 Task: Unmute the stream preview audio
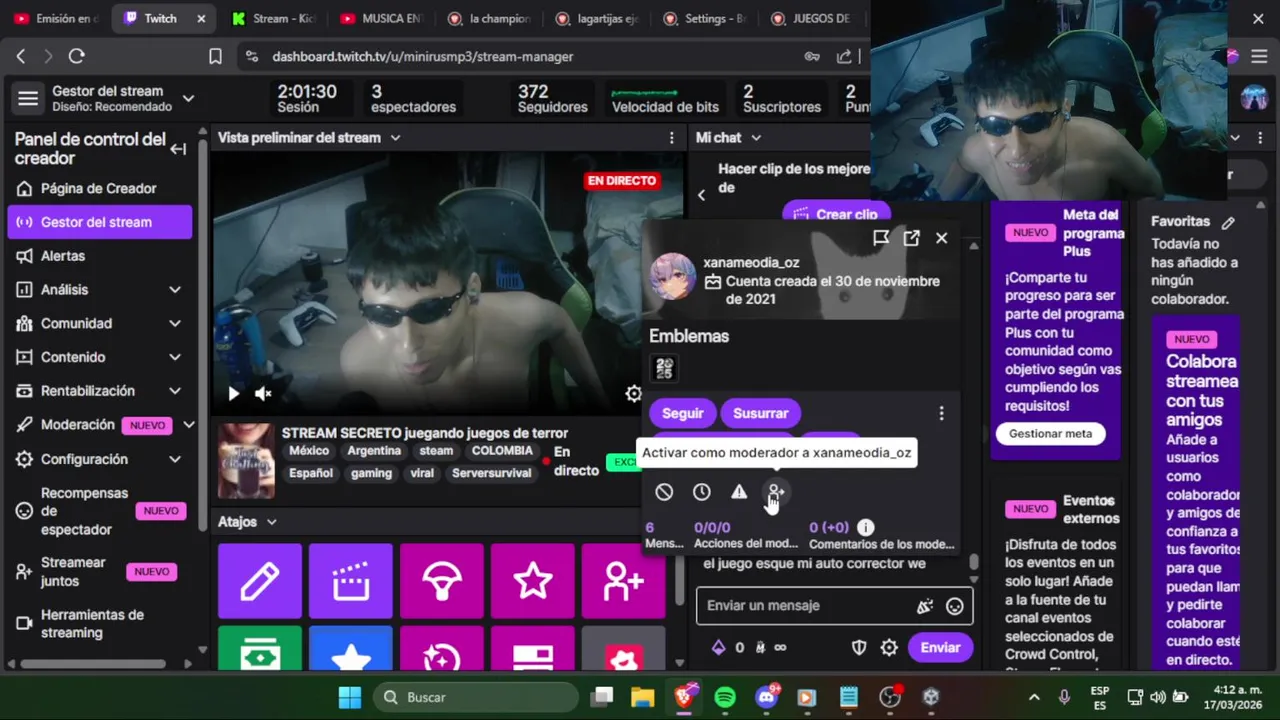coord(263,394)
